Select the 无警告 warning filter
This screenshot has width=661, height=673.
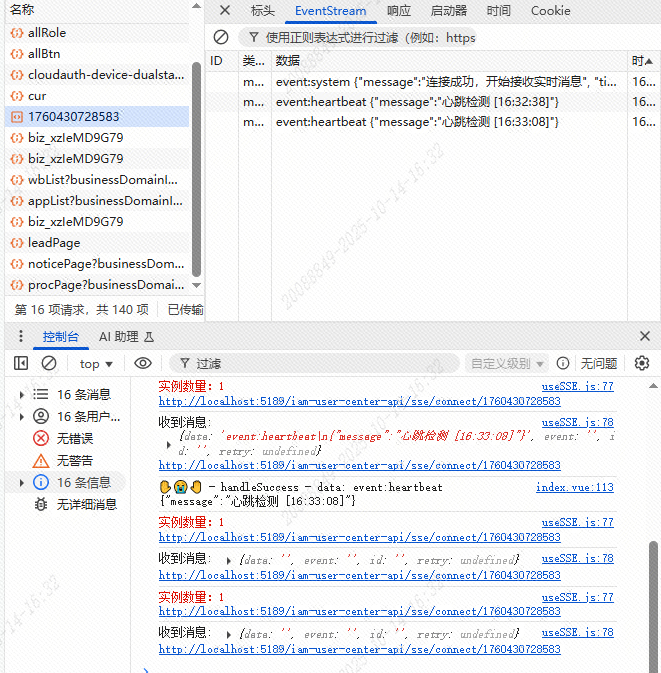click(74, 460)
